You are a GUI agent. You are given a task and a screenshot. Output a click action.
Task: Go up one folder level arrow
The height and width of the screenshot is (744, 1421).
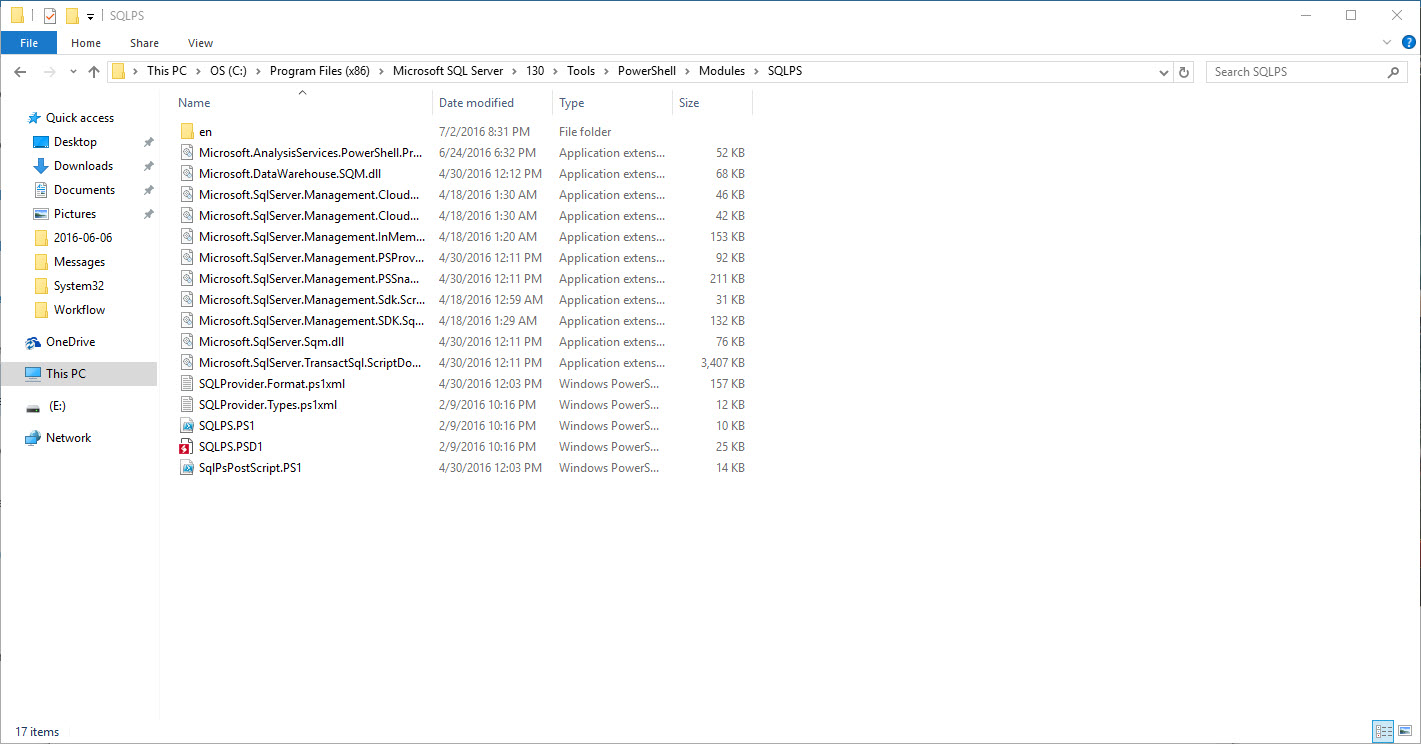point(94,72)
